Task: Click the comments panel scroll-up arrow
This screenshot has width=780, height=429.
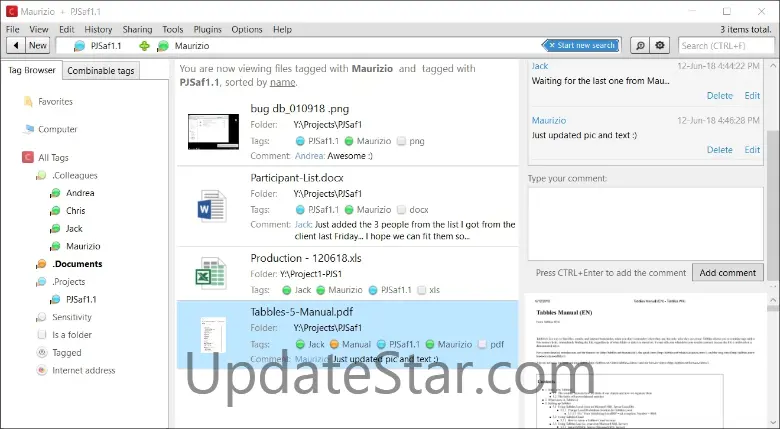Action: [x=773, y=66]
